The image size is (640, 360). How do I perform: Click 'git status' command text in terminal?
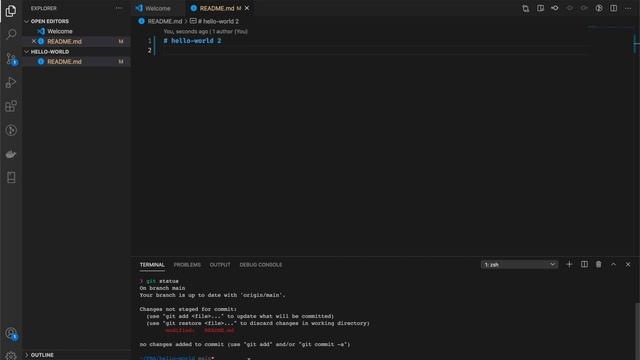162,281
